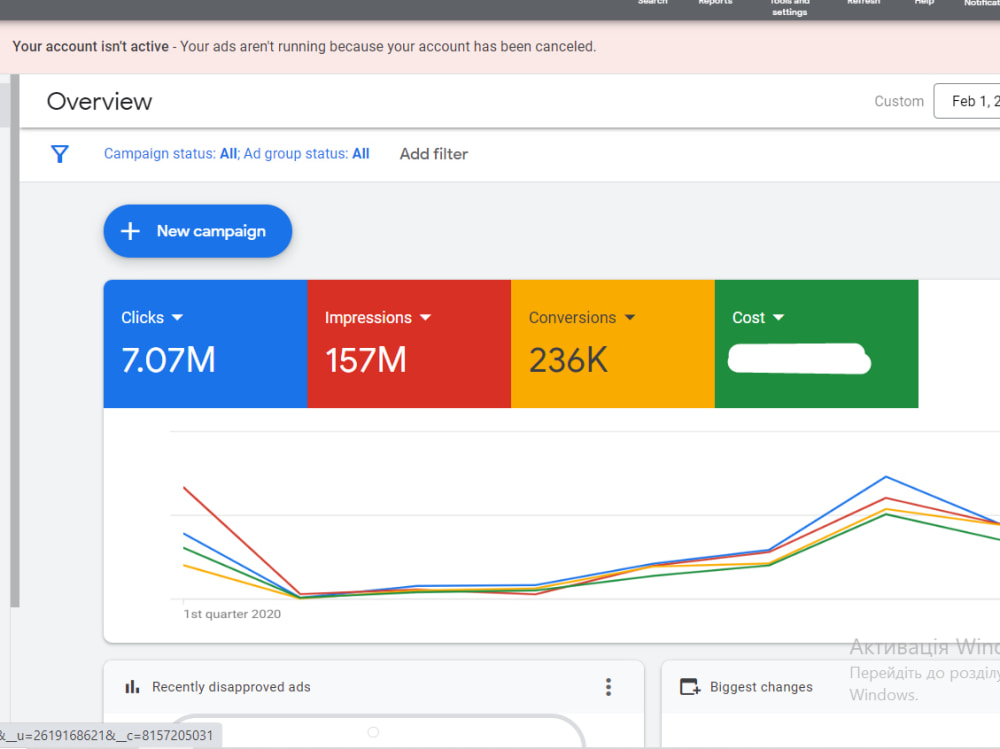Screen dimensions: 1000x749
Task: Click Refresh in the top bar
Action: [x=864, y=3]
